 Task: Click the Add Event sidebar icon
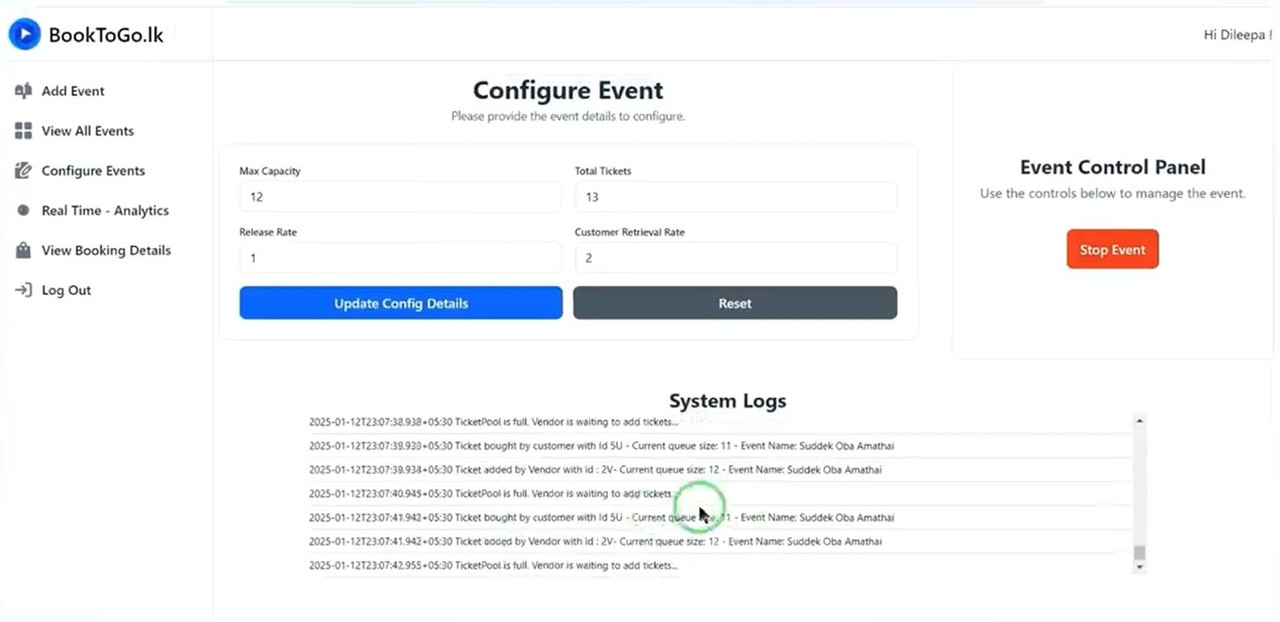23,91
